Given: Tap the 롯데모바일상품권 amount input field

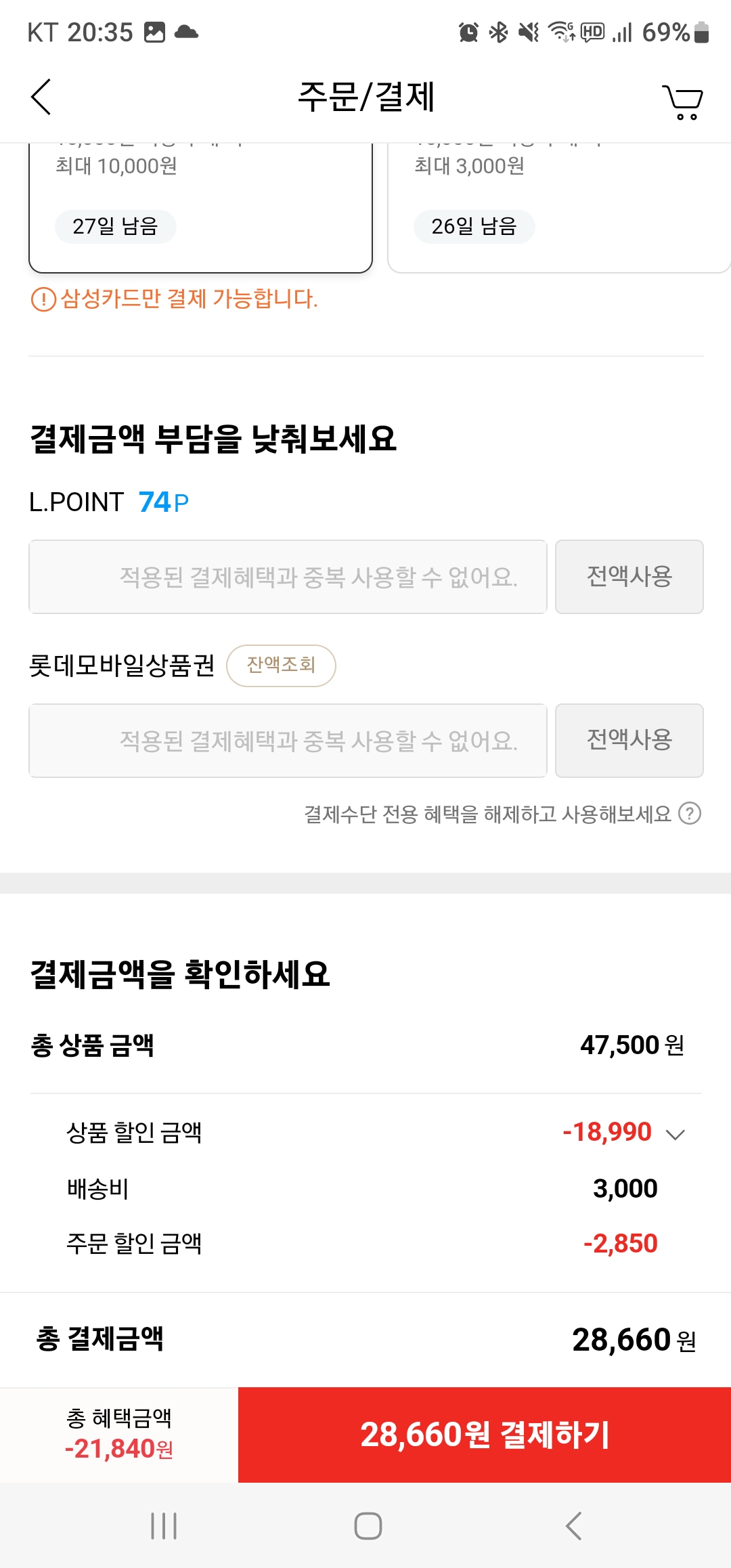Looking at the screenshot, I should pyautogui.click(x=288, y=741).
